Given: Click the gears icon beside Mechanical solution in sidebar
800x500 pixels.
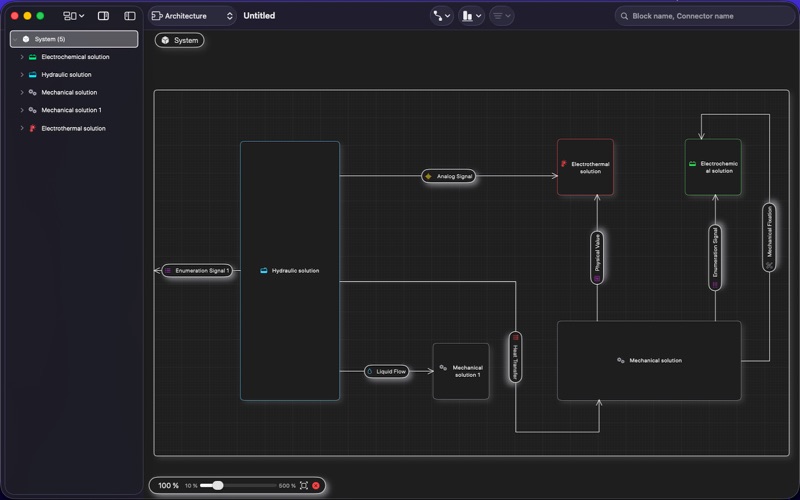Looking at the screenshot, I should [x=33, y=92].
